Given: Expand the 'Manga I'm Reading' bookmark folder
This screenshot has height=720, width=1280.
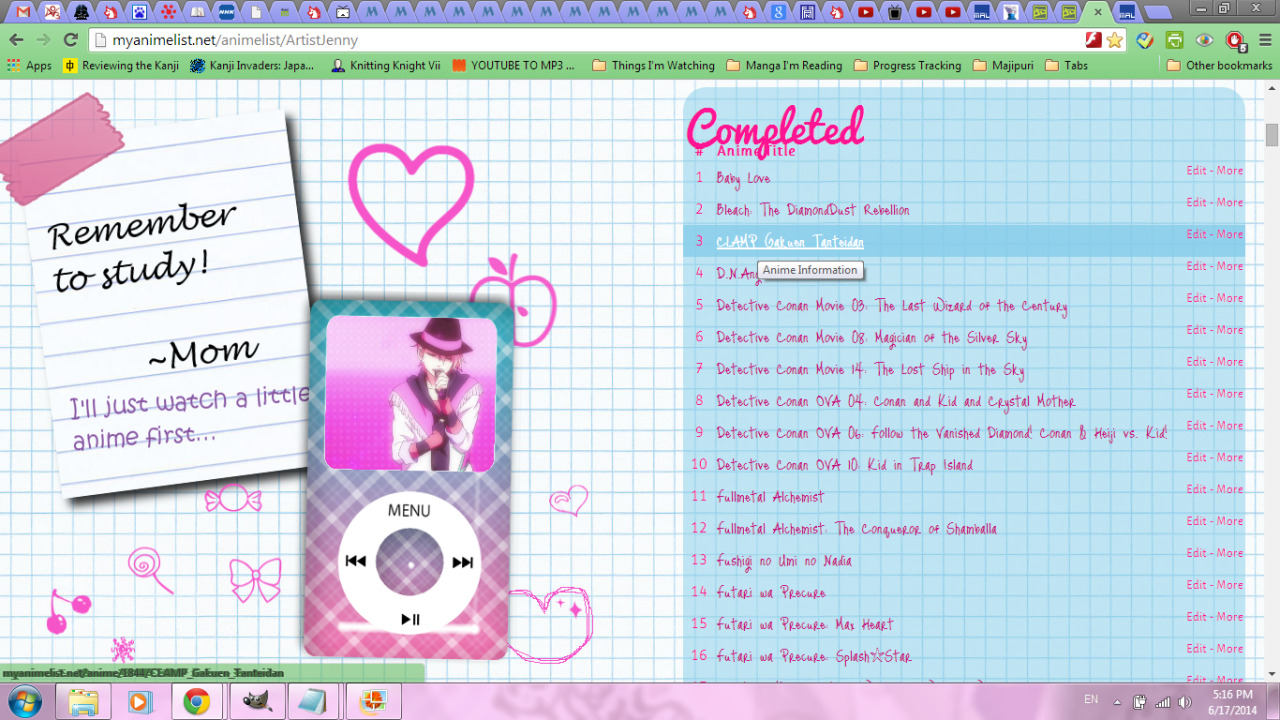Looking at the screenshot, I should [x=784, y=66].
